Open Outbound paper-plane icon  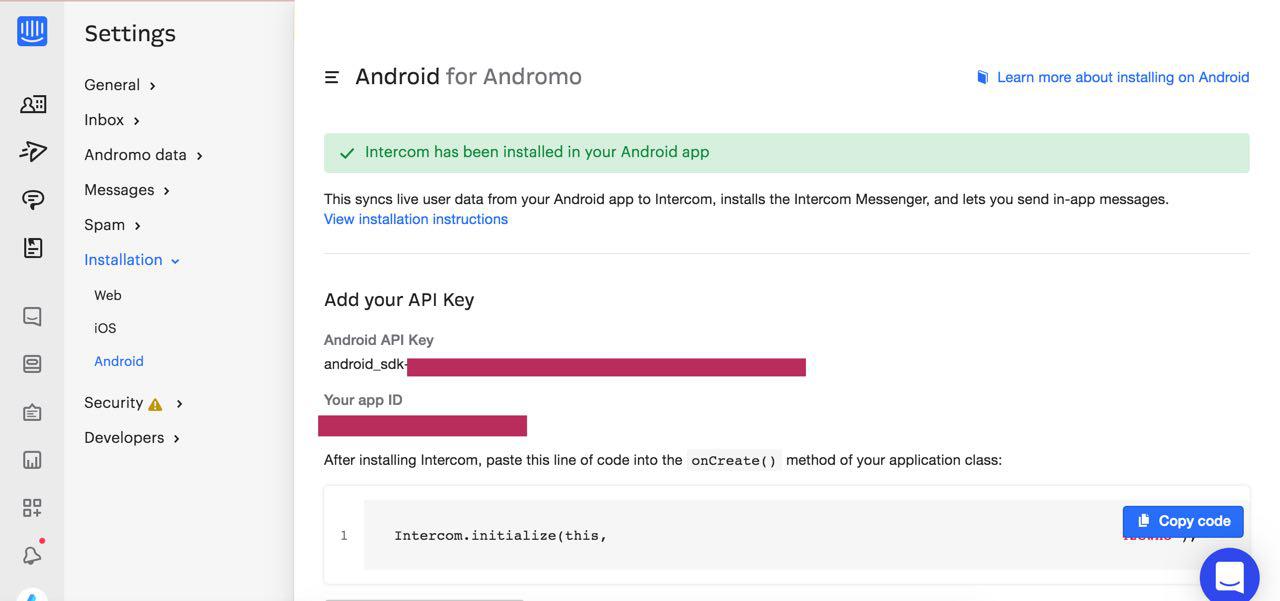click(x=32, y=151)
